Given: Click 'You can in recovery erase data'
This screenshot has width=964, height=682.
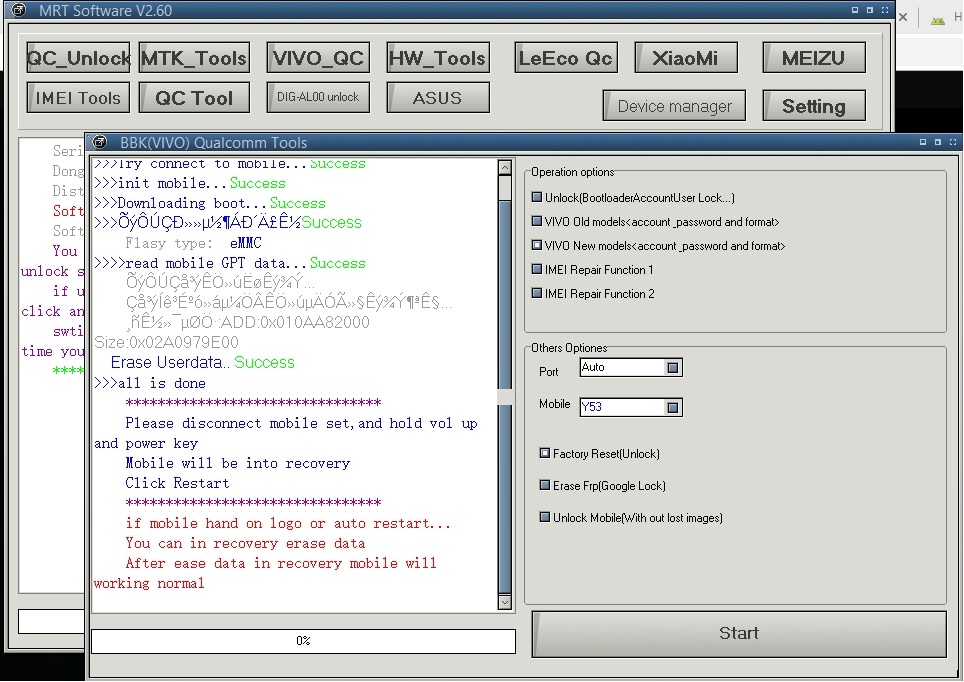Looking at the screenshot, I should (245, 543).
